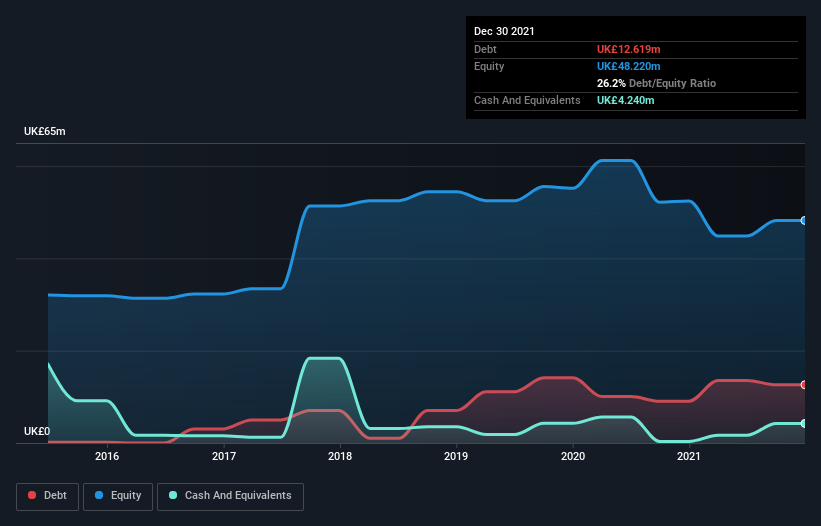Viewport: 821px width, 526px height.
Task: Click the tooltip Debt row label
Action: pos(485,49)
